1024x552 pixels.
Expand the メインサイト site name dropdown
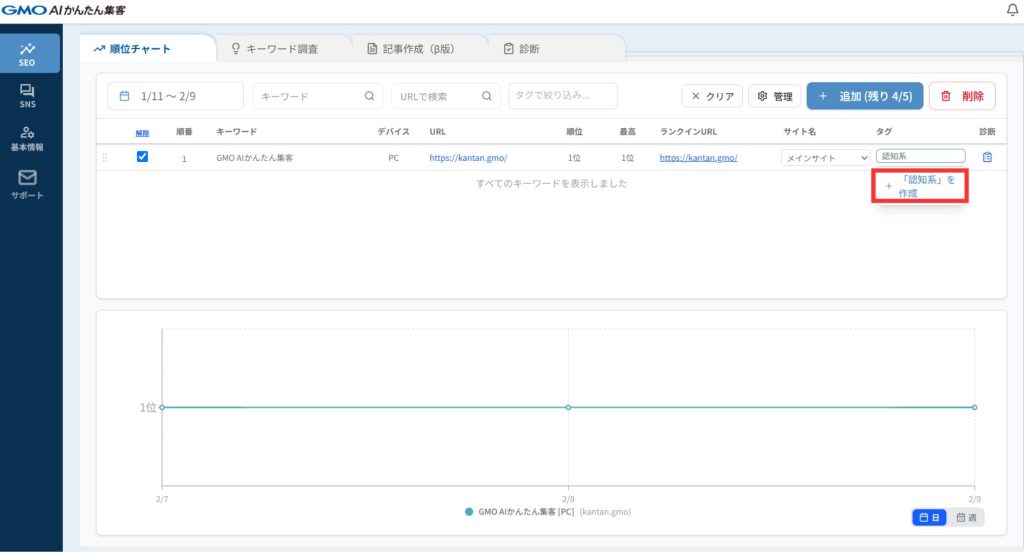click(825, 158)
